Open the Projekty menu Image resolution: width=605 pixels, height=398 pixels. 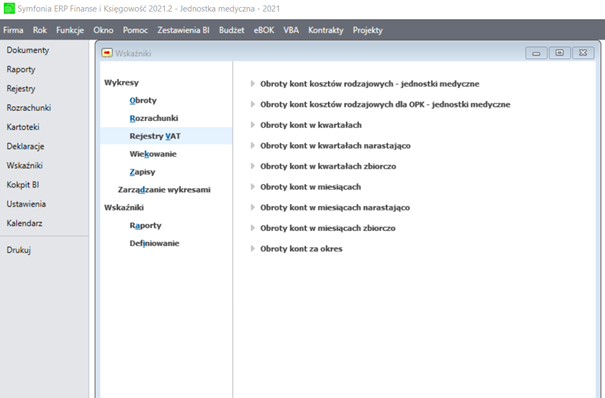point(367,30)
